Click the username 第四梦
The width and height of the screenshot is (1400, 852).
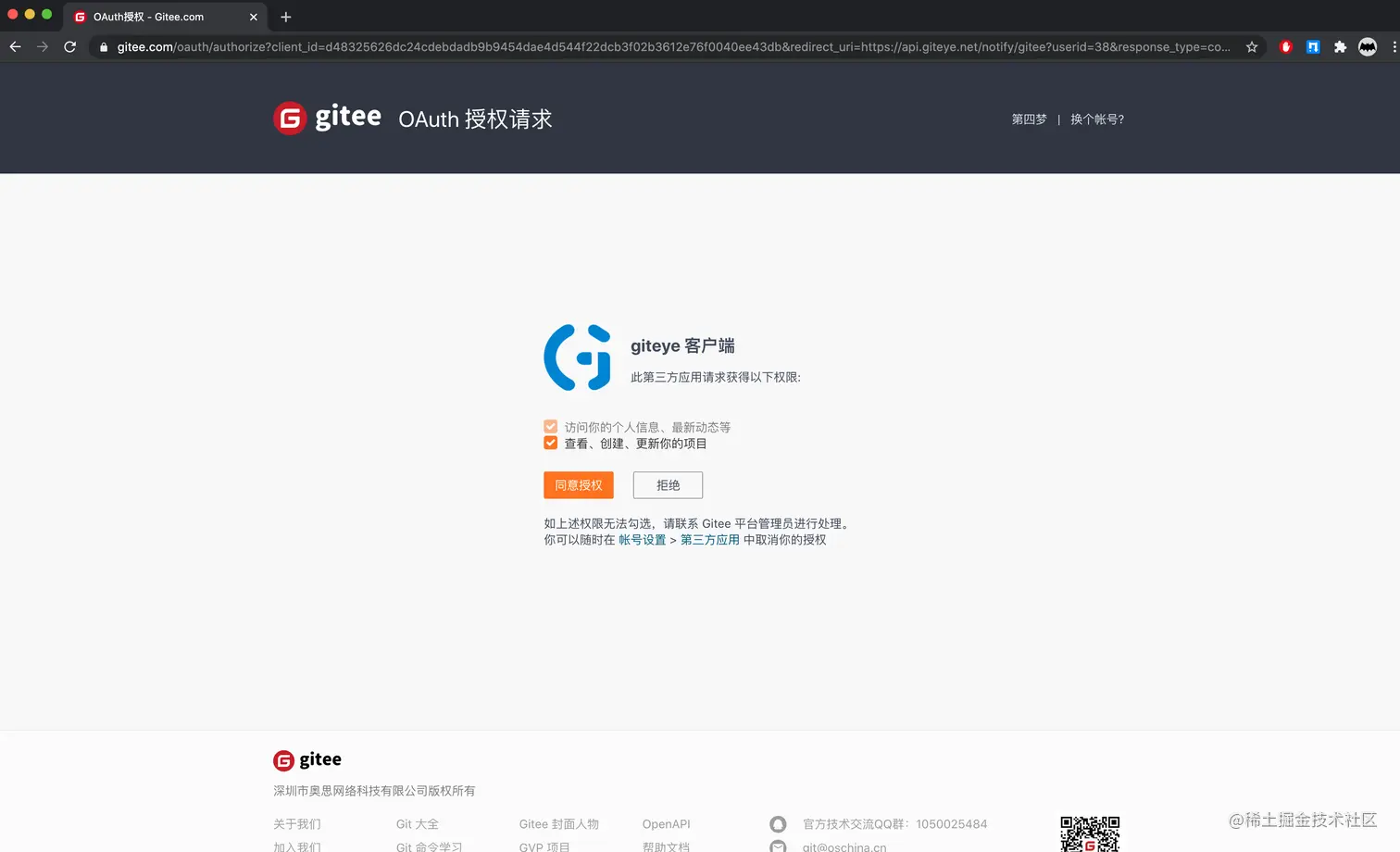click(1029, 119)
